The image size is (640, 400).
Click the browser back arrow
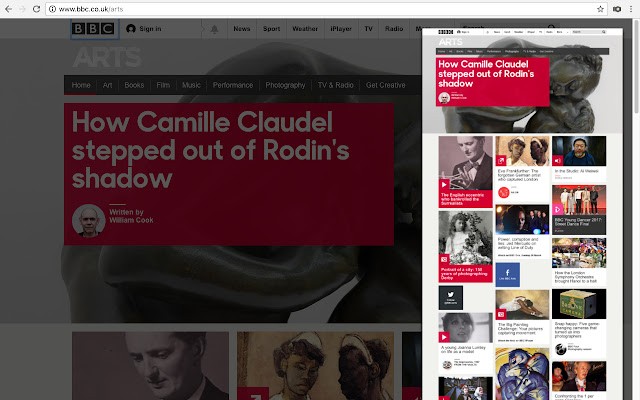click(10, 8)
